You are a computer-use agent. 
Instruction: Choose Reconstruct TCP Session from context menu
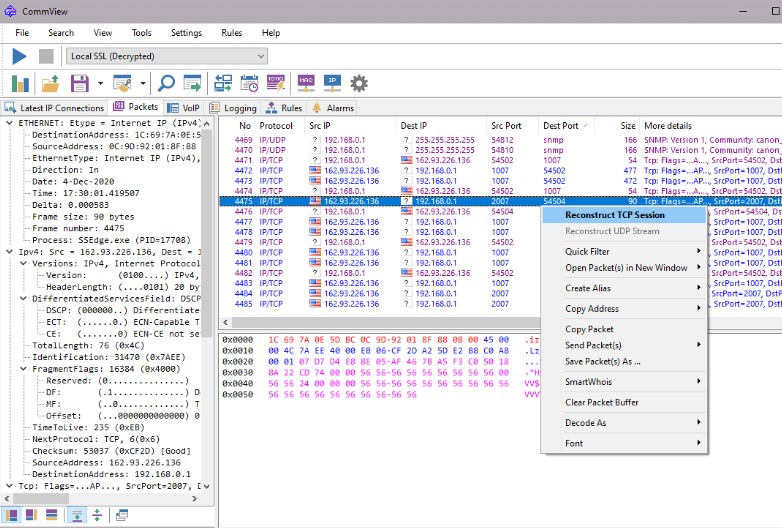click(x=614, y=215)
